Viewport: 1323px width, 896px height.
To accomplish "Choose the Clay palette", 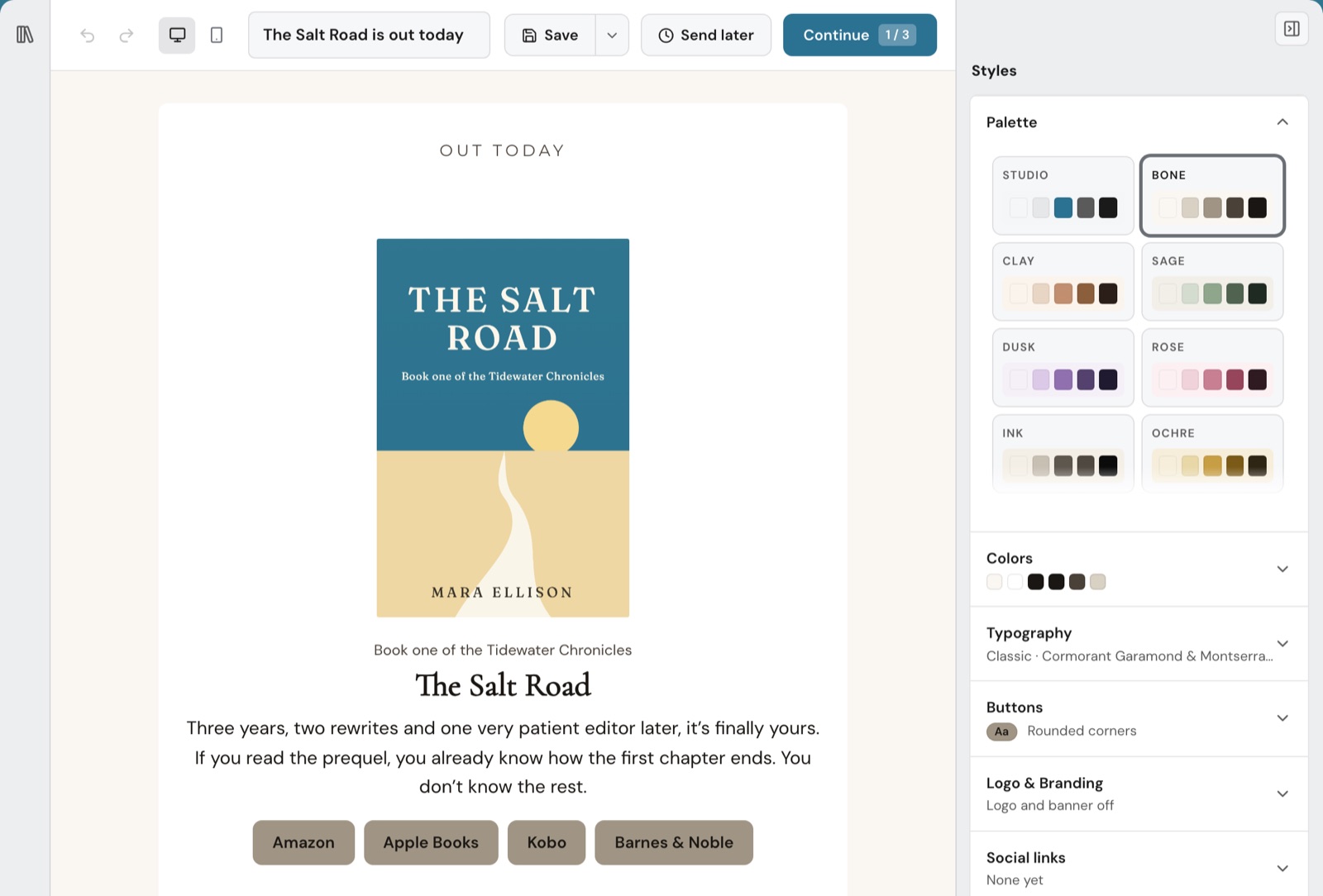I will tap(1063, 281).
